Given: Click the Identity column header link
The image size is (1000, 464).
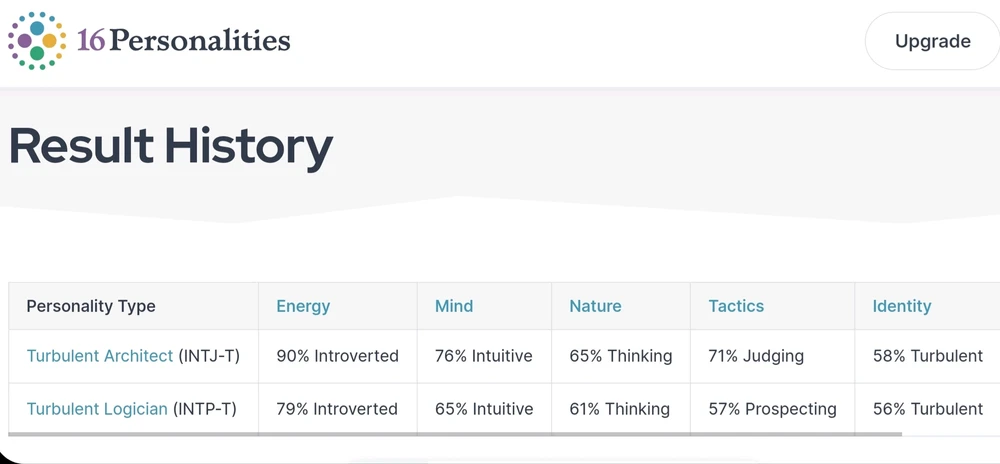Looking at the screenshot, I should click(x=902, y=306).
